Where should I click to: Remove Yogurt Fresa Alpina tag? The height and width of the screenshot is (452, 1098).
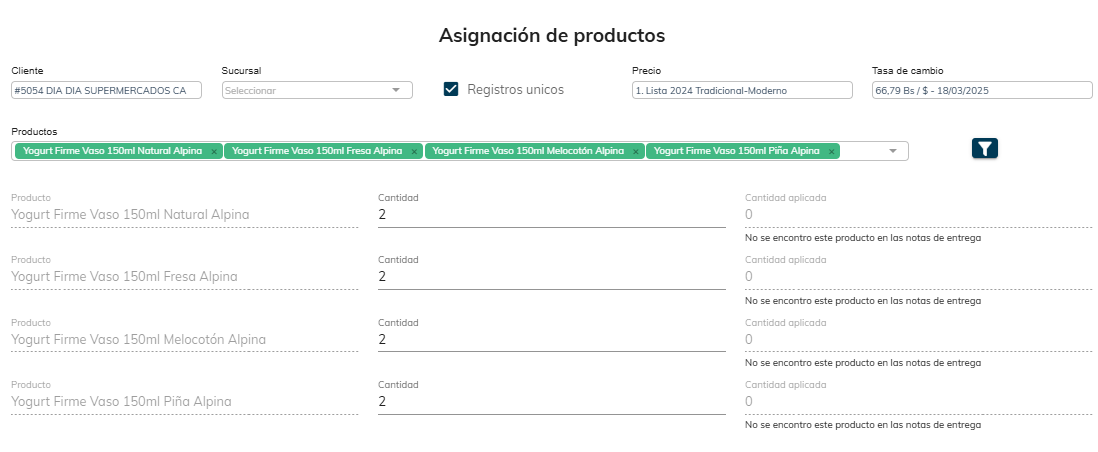414,152
